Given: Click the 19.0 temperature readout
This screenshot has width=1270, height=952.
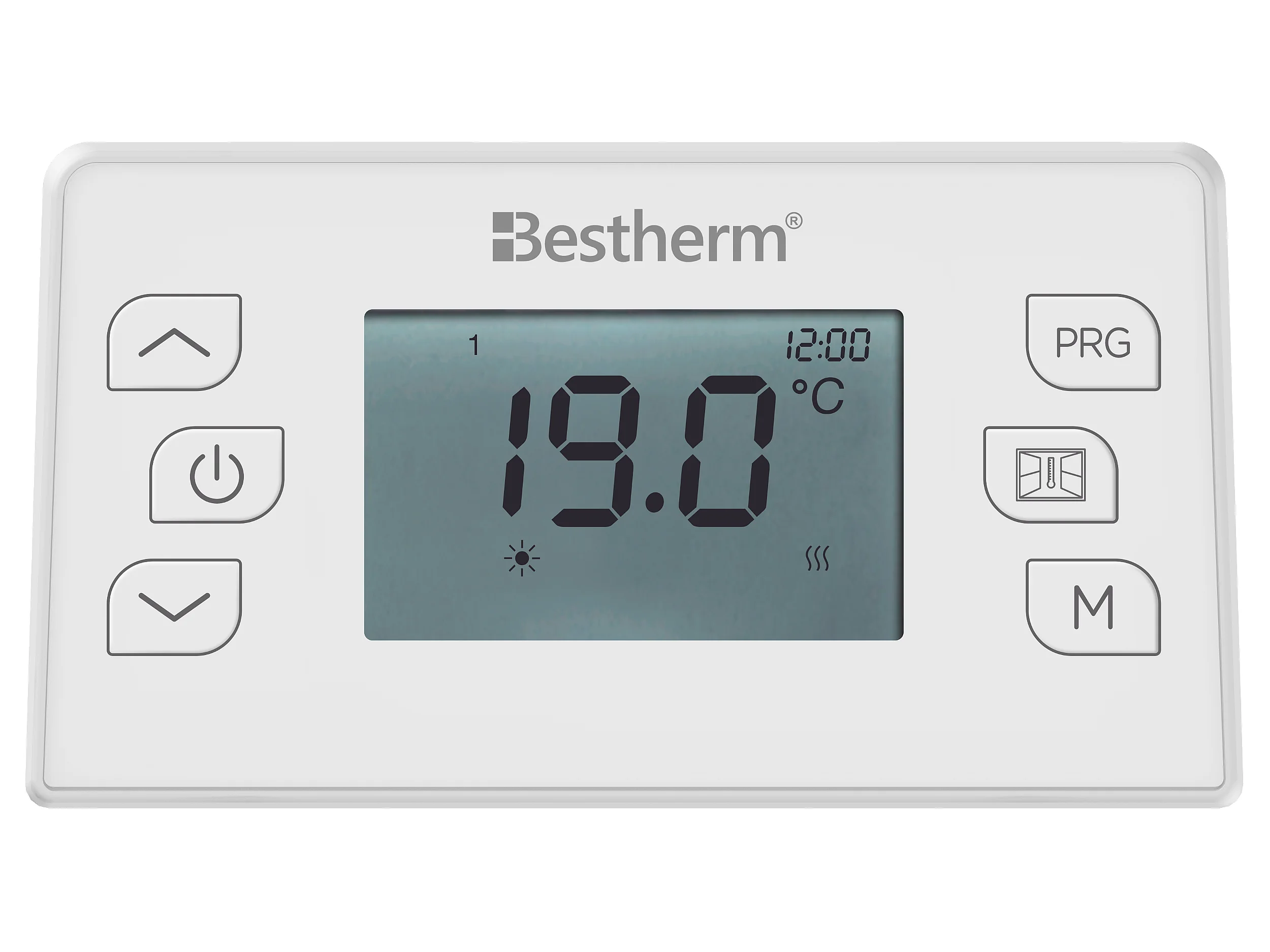Looking at the screenshot, I should 638,451.
